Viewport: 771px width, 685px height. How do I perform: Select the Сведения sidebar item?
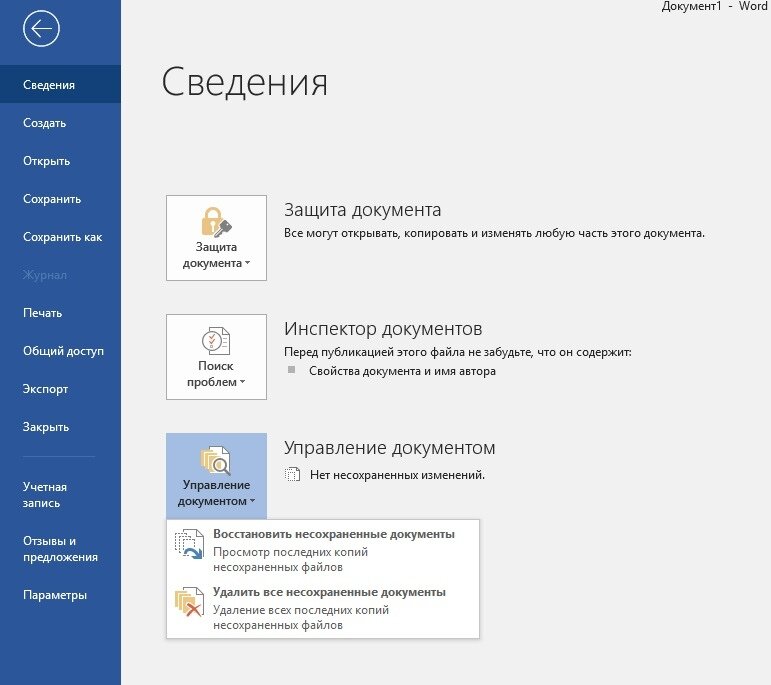pyautogui.click(x=60, y=85)
